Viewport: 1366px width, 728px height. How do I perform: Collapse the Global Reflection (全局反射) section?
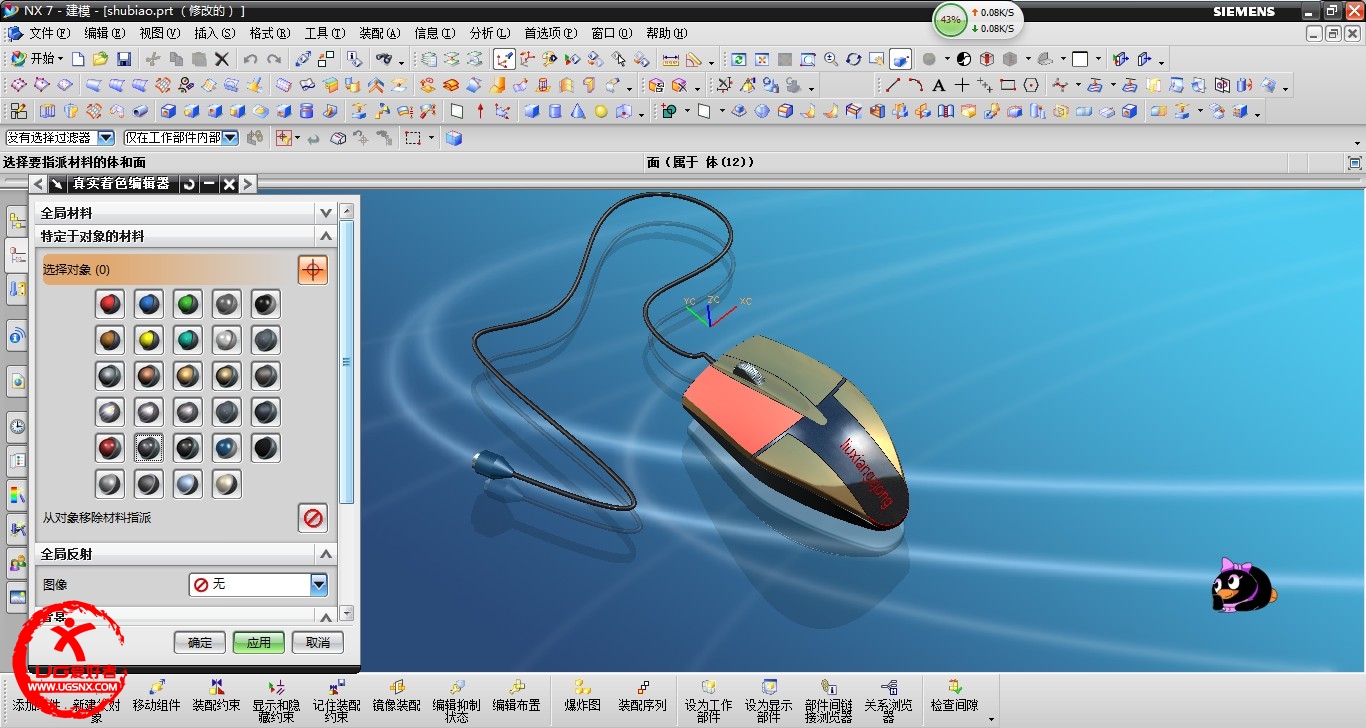(x=325, y=553)
